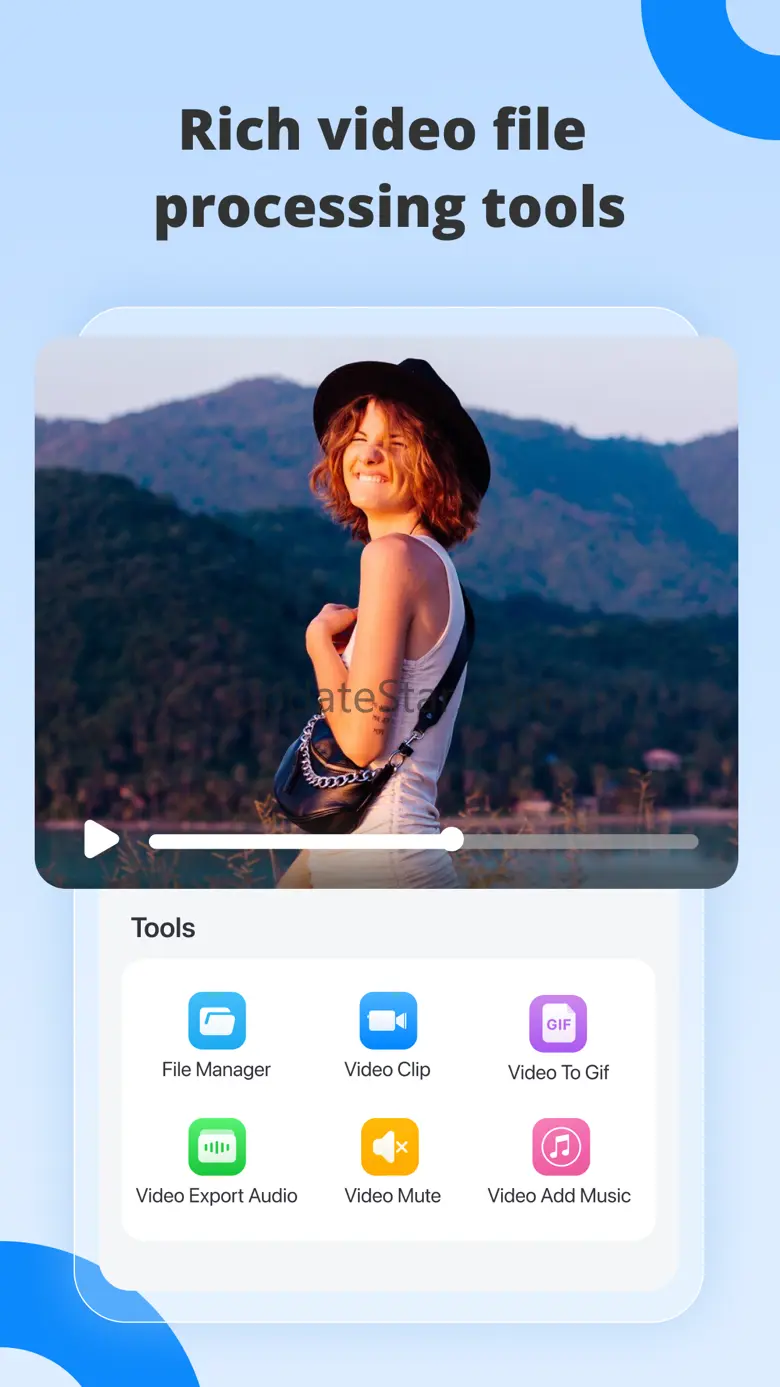
Task: Play the video with the play button
Action: (x=100, y=839)
